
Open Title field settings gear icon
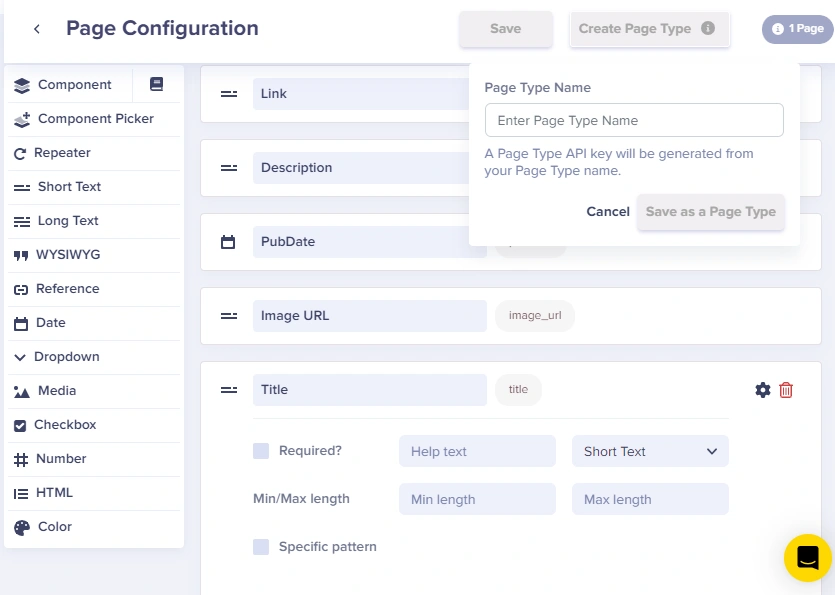[763, 390]
